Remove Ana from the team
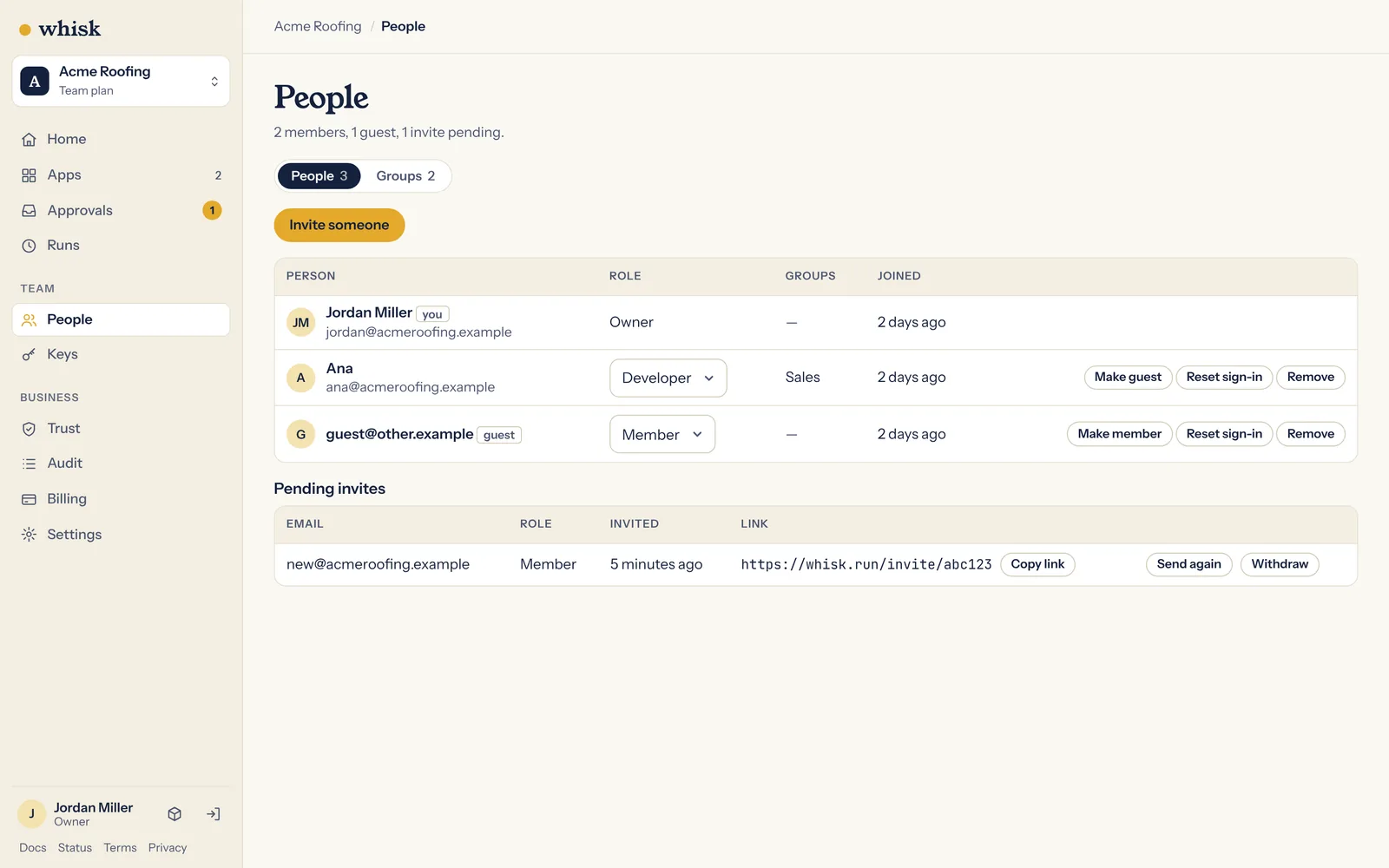Screen dimensions: 1389x868 (x=1311, y=377)
